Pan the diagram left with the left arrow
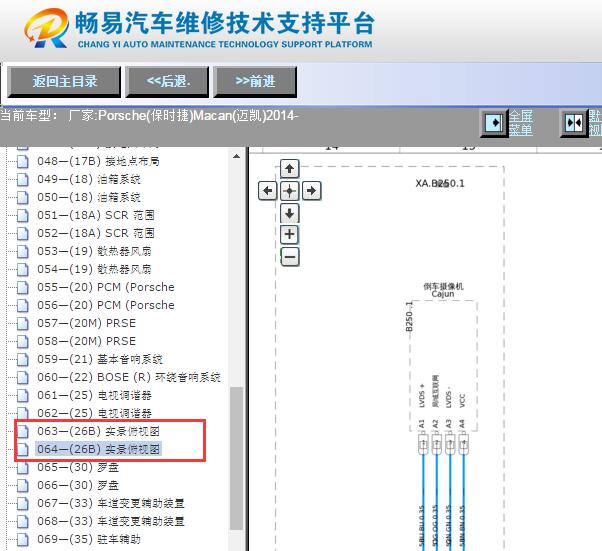 pyautogui.click(x=268, y=190)
